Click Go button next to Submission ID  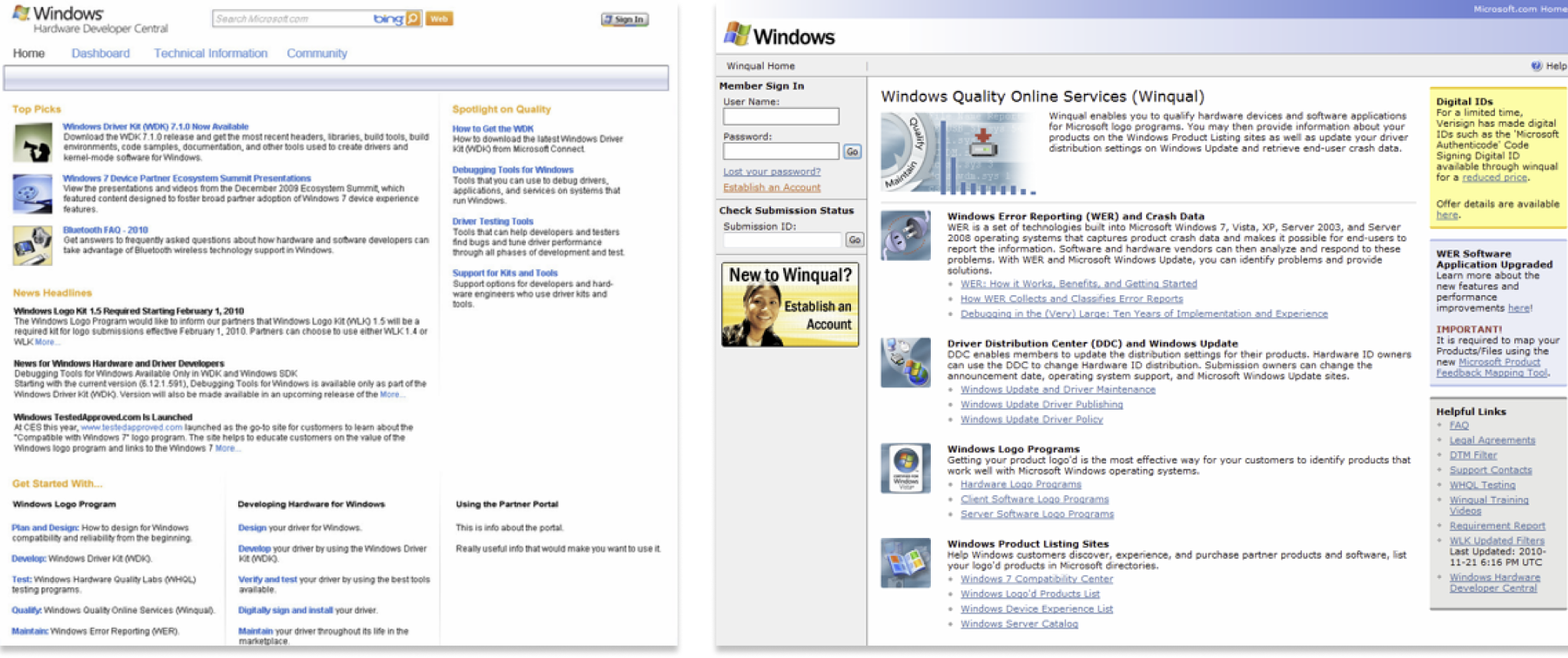tap(854, 240)
